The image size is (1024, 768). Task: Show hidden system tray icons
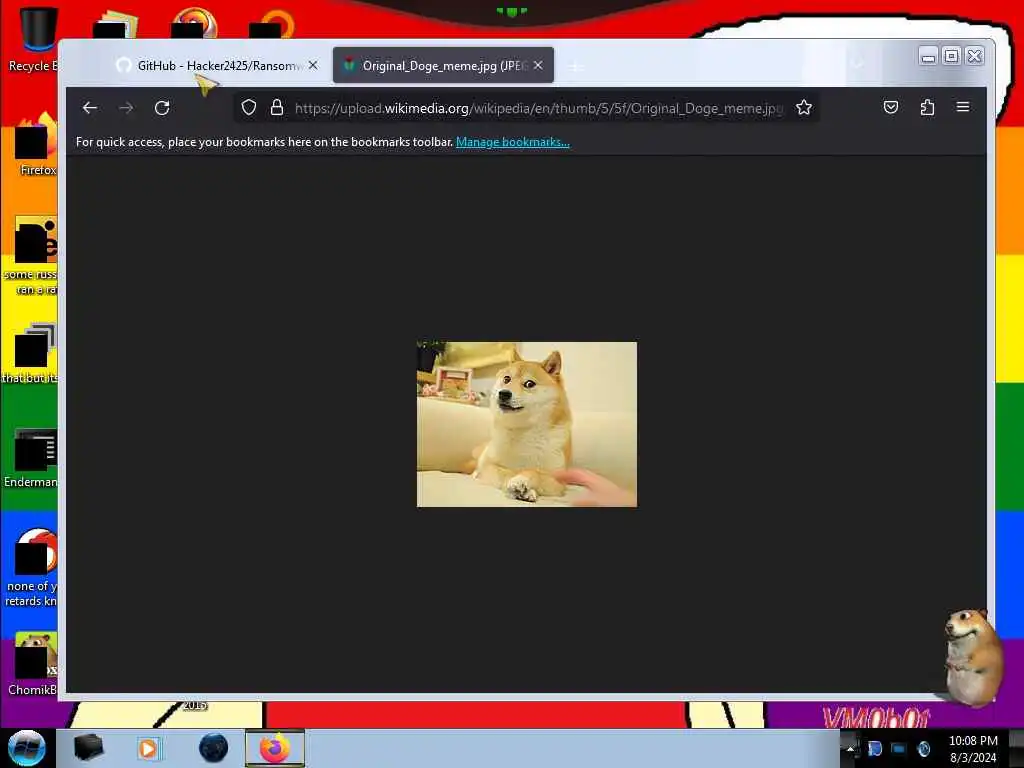click(850, 748)
